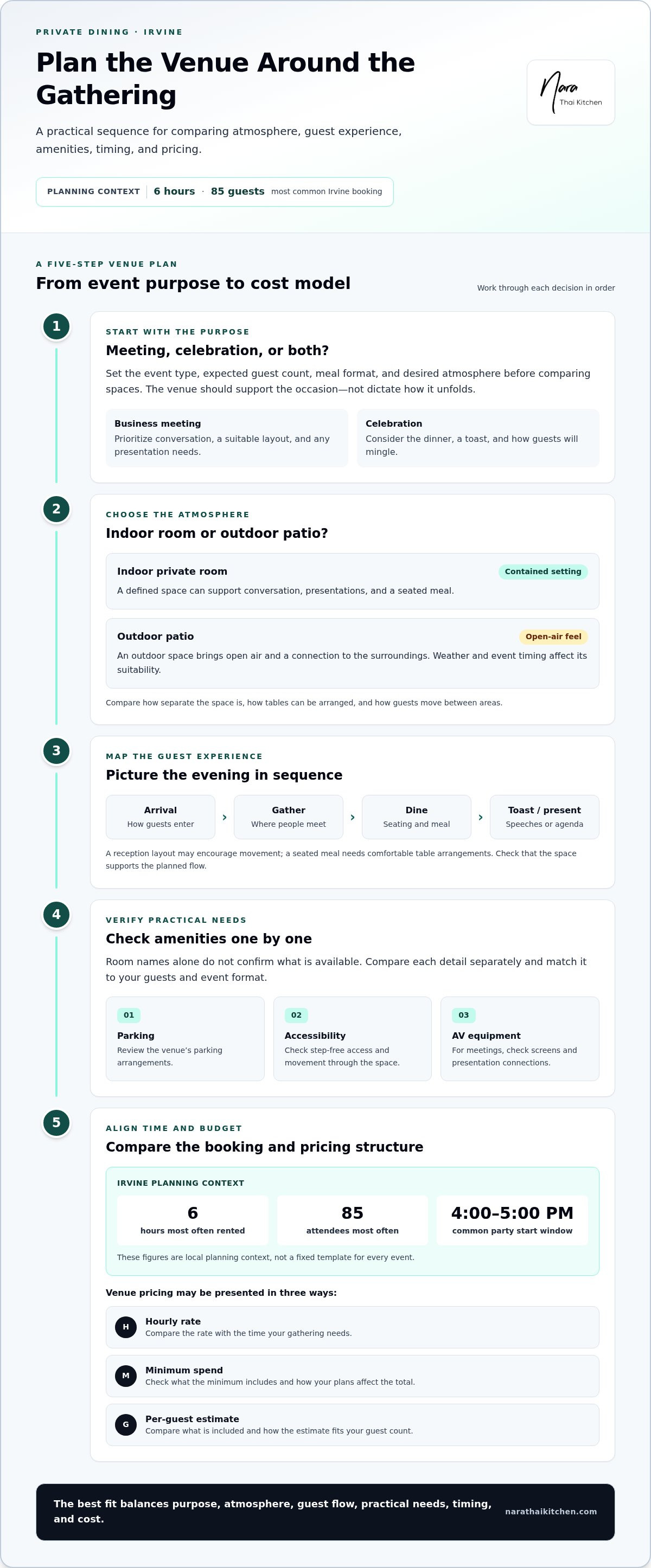Select the Celebration card
The width and height of the screenshot is (651, 1568).
click(x=478, y=438)
